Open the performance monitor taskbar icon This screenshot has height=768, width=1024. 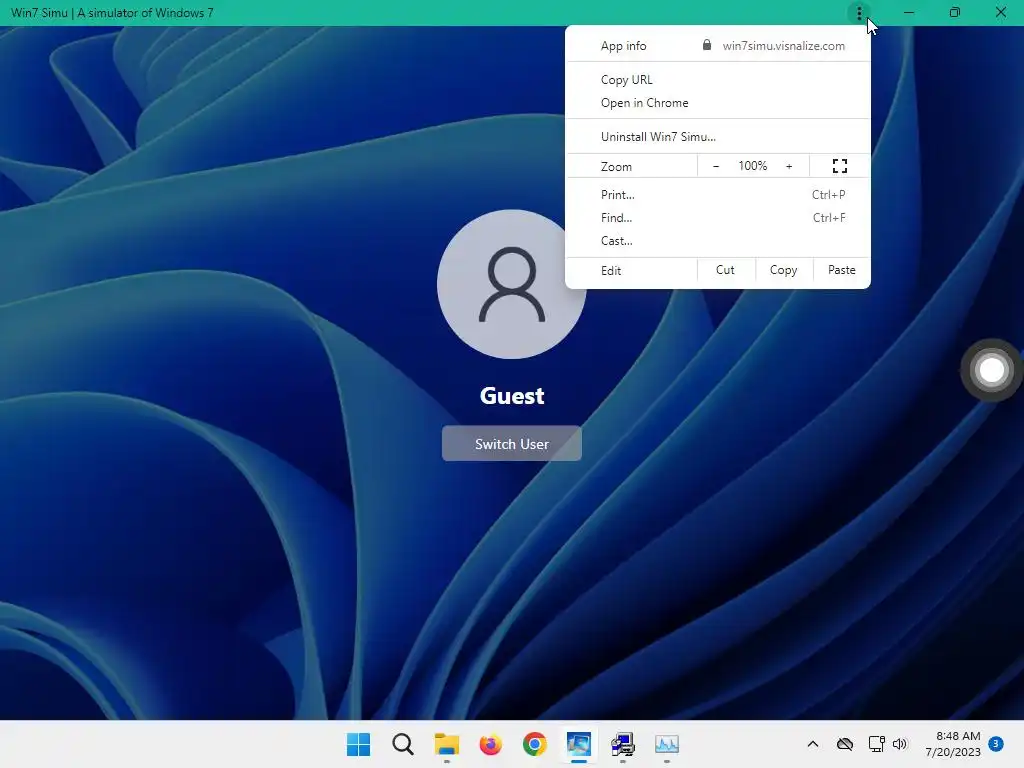pyautogui.click(x=667, y=744)
